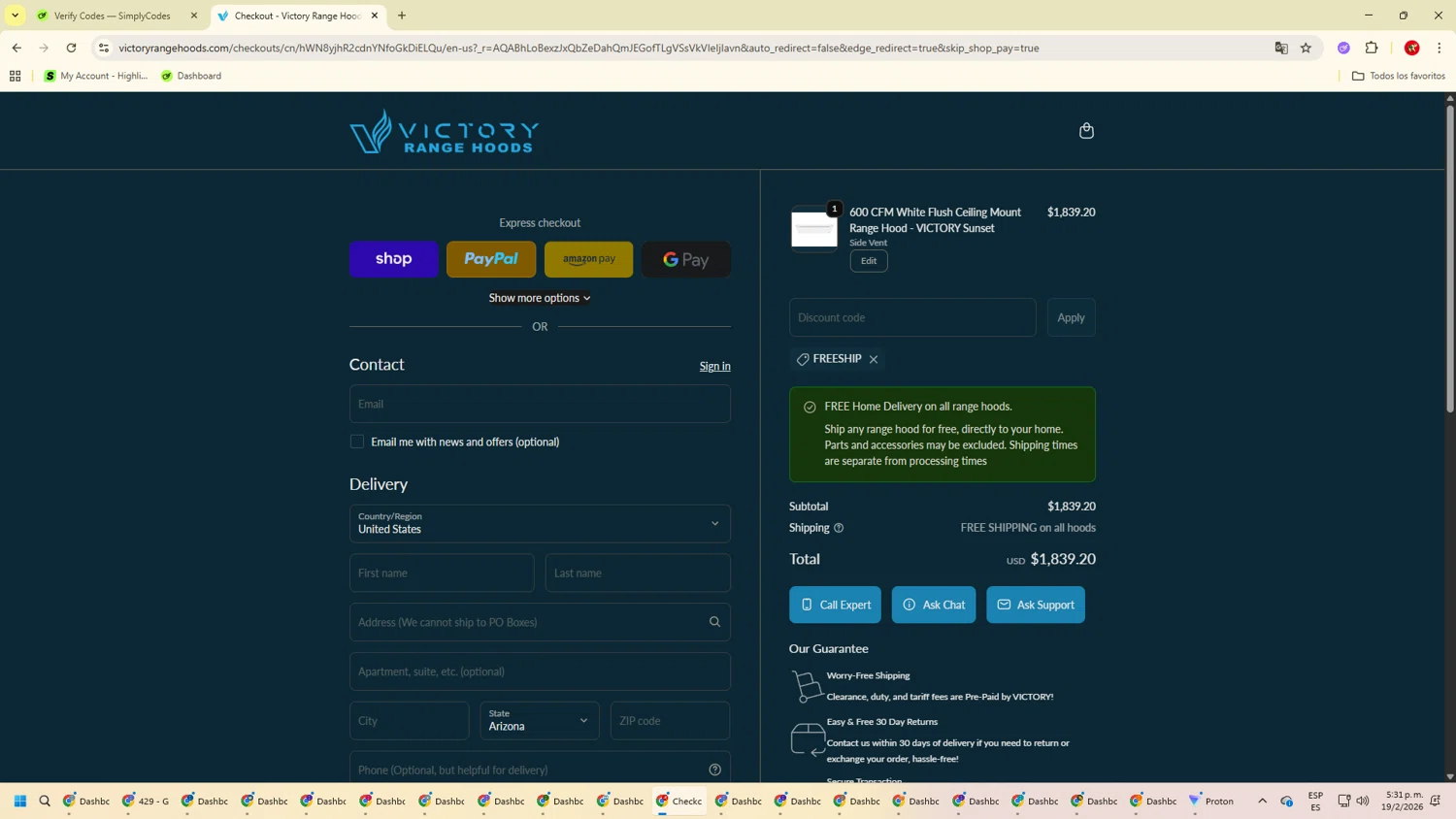
Task: Open My Account bookmark
Action: pos(96,76)
